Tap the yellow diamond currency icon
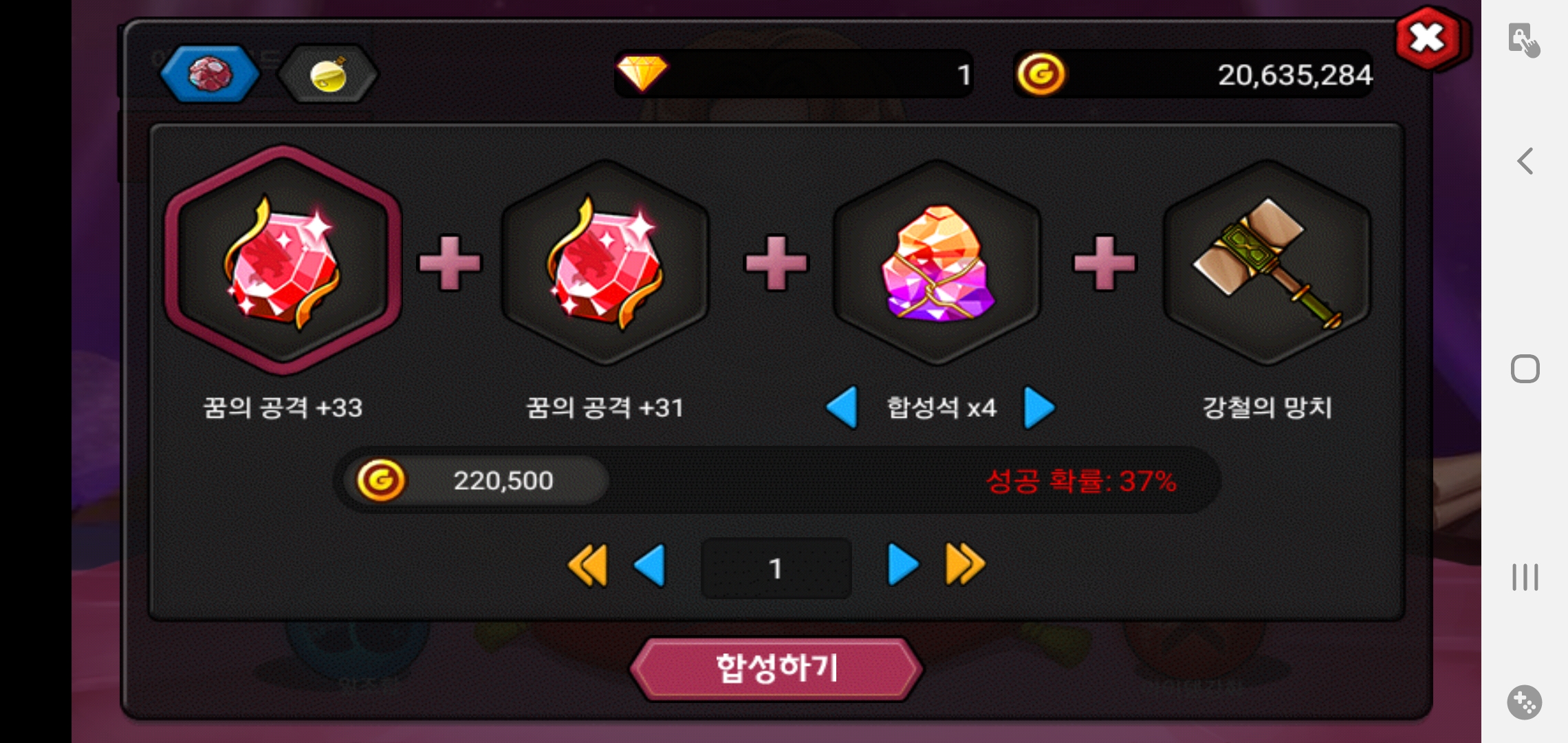The height and width of the screenshot is (743, 1568). pyautogui.click(x=642, y=73)
